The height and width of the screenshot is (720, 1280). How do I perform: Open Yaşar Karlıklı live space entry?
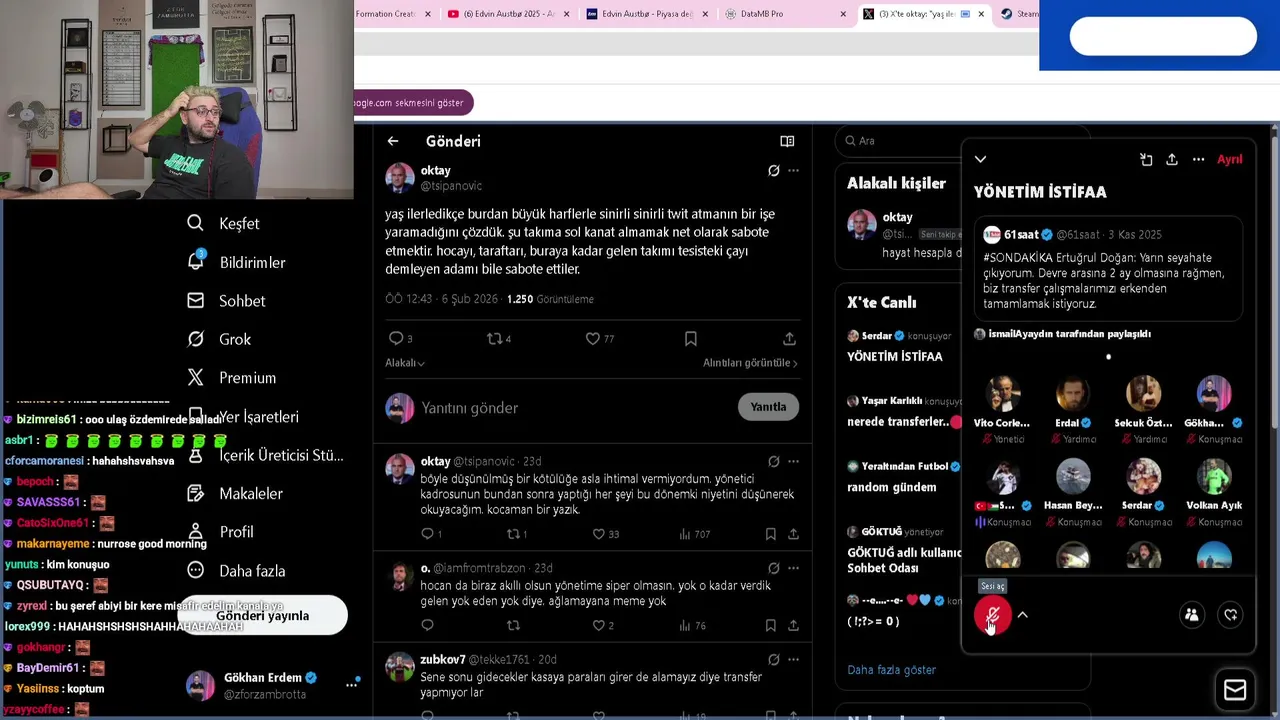(x=903, y=411)
